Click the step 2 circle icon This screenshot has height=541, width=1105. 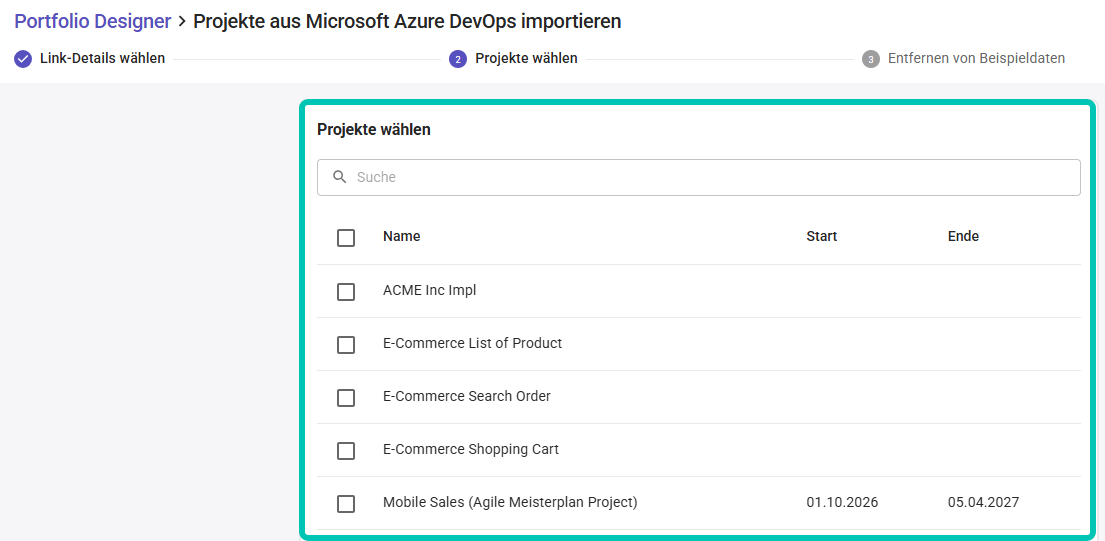pyautogui.click(x=458, y=59)
